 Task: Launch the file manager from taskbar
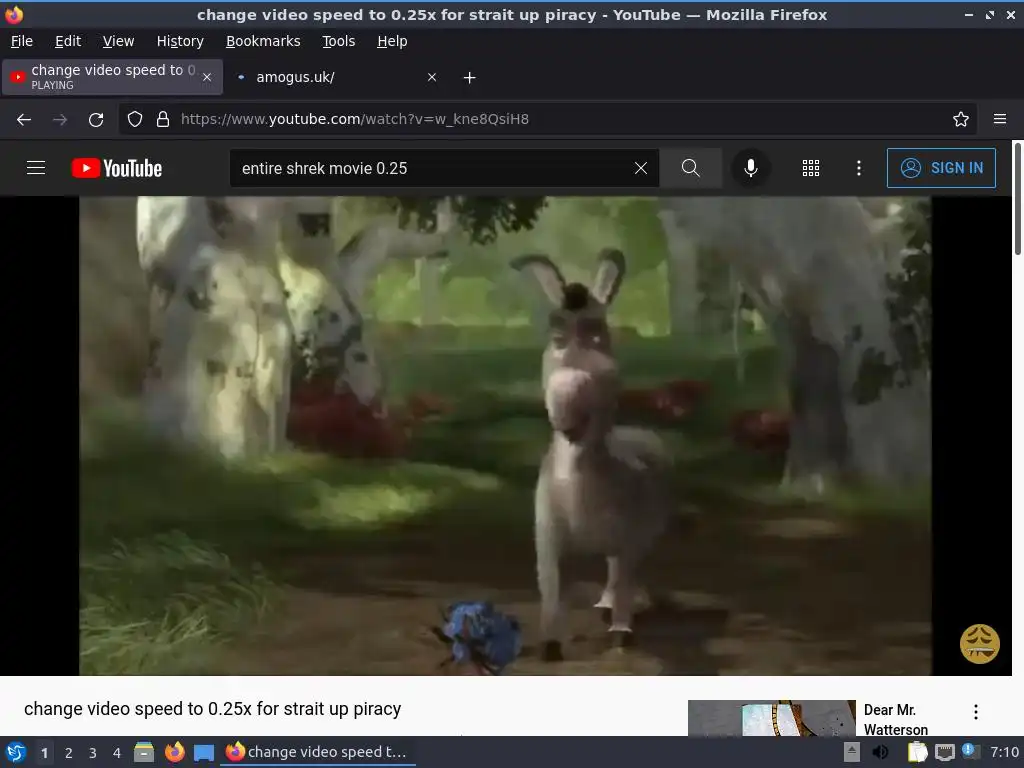coord(144,752)
